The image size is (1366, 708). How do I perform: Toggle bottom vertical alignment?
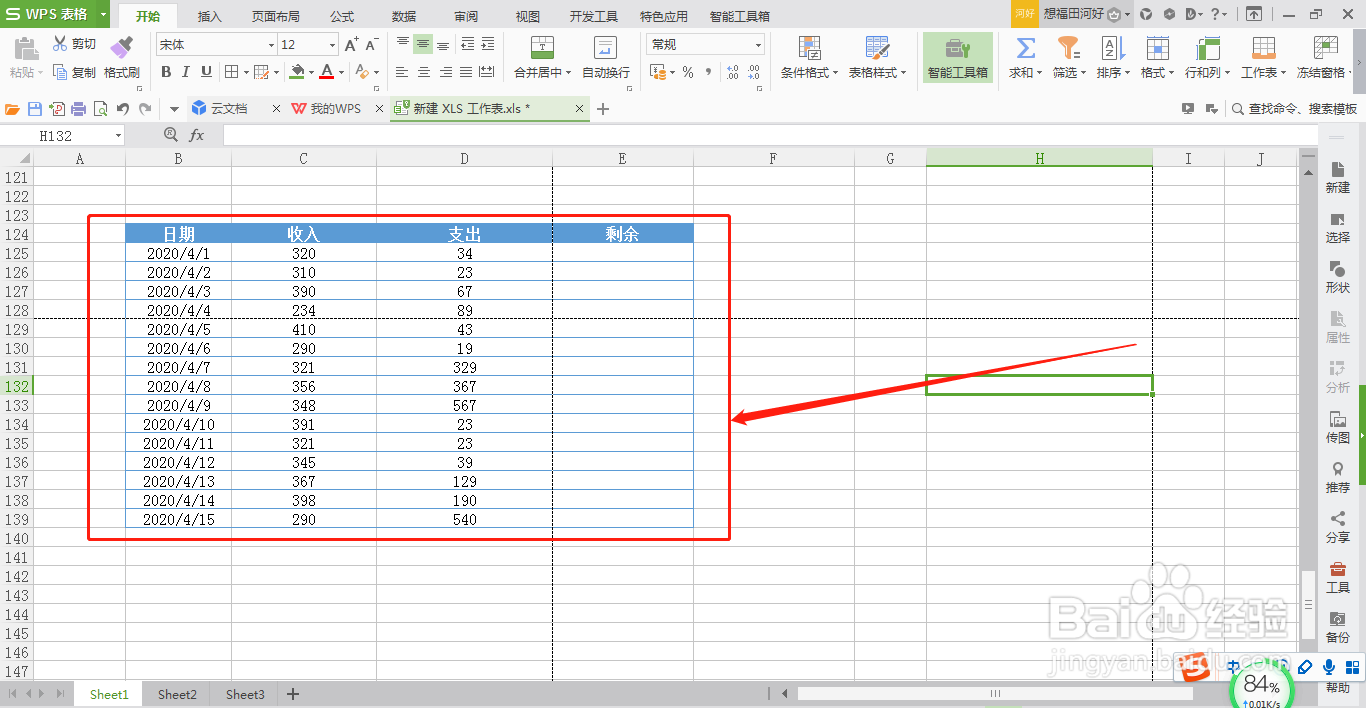click(x=443, y=44)
